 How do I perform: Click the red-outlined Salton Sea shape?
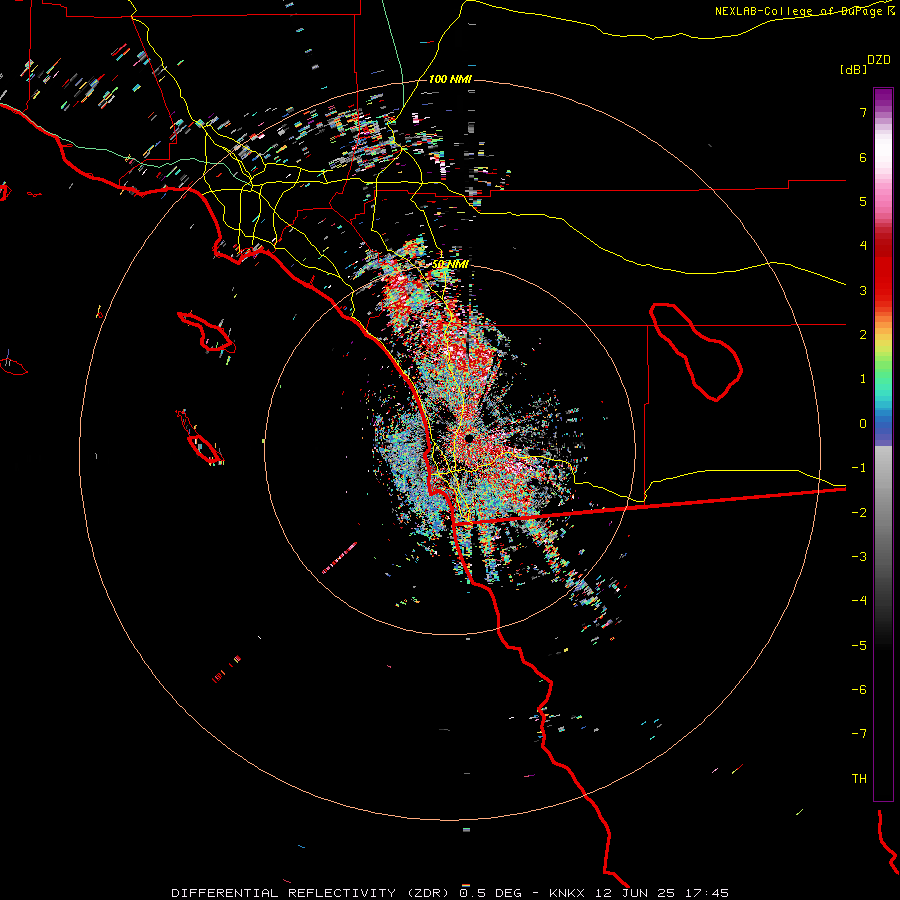tap(696, 351)
